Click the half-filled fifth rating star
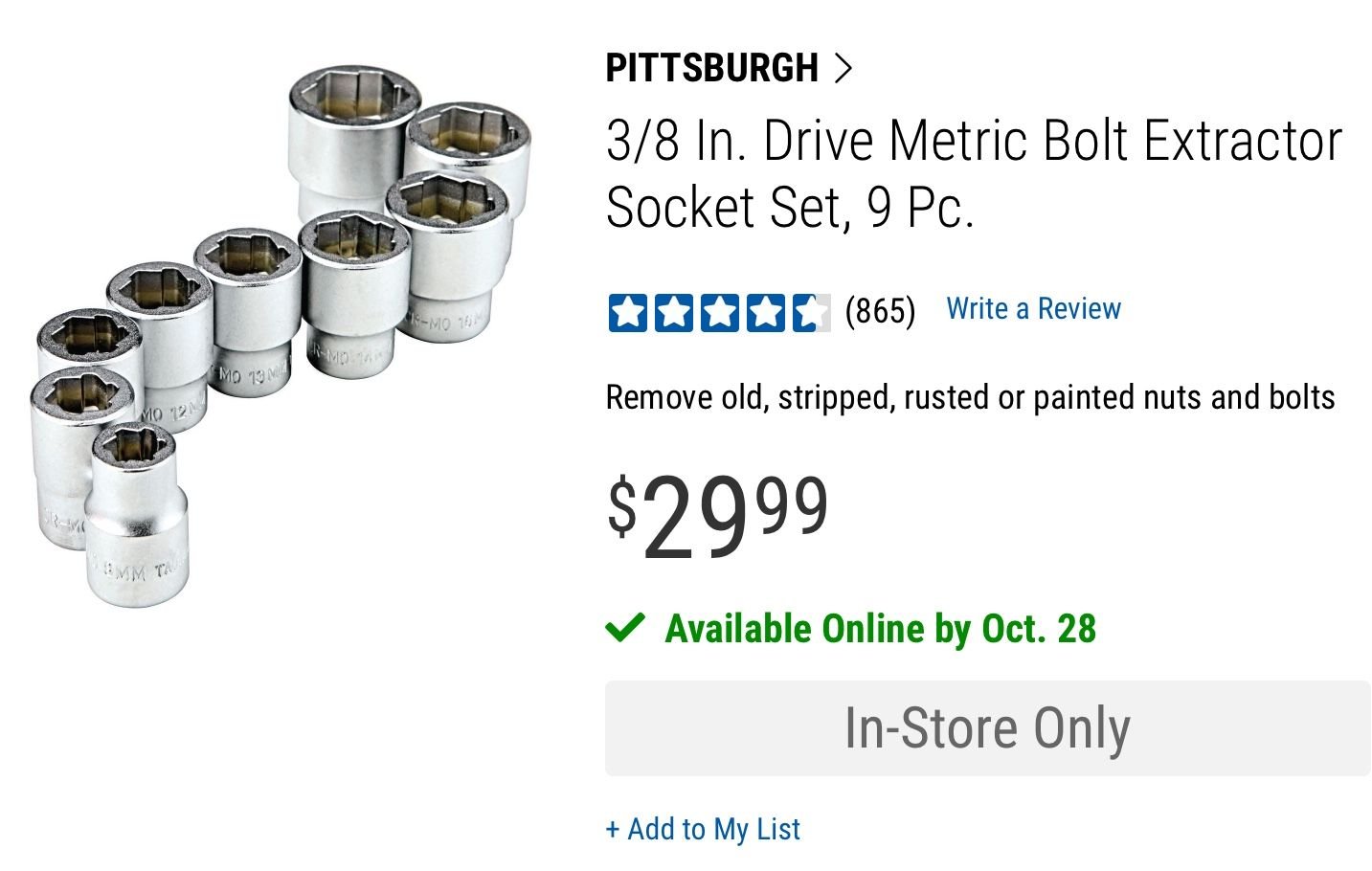 point(810,313)
